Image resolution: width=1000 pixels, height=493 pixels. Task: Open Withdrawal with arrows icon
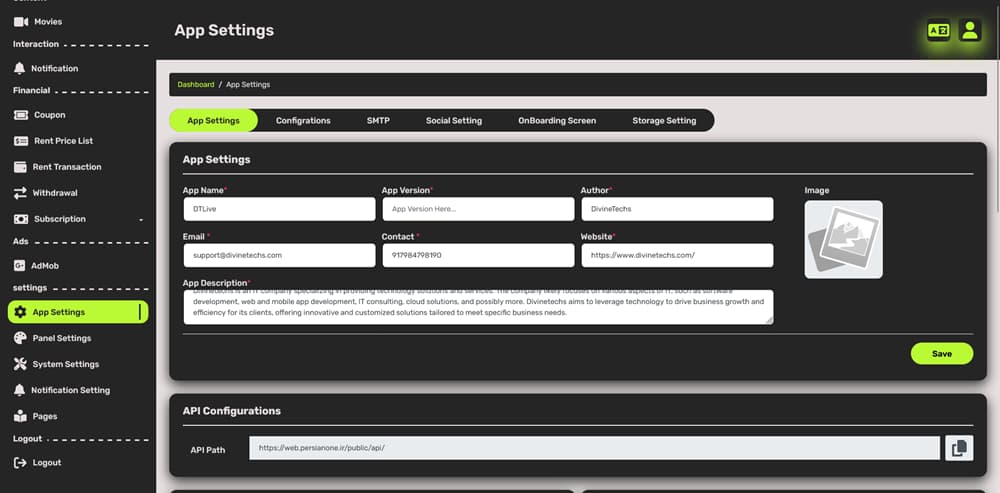21,193
